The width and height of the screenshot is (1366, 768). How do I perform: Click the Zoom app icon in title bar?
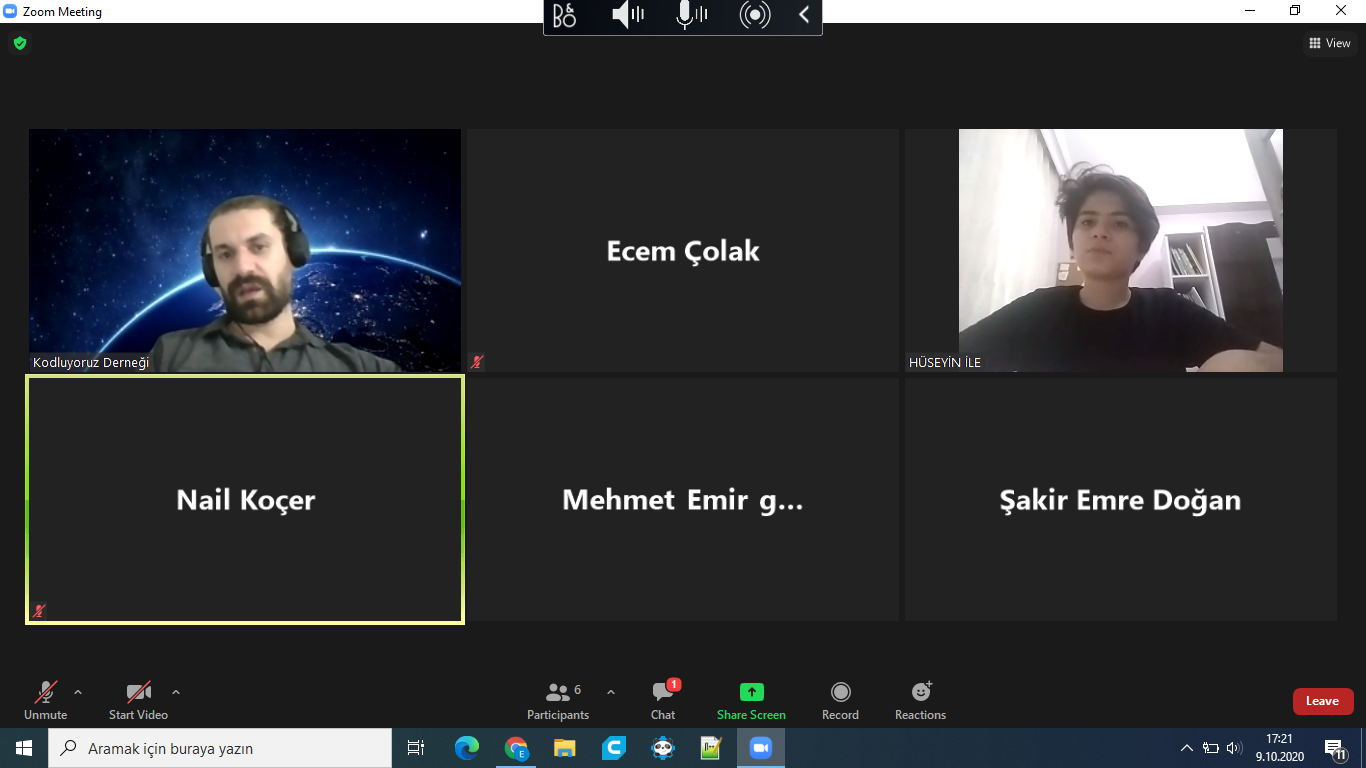point(10,12)
